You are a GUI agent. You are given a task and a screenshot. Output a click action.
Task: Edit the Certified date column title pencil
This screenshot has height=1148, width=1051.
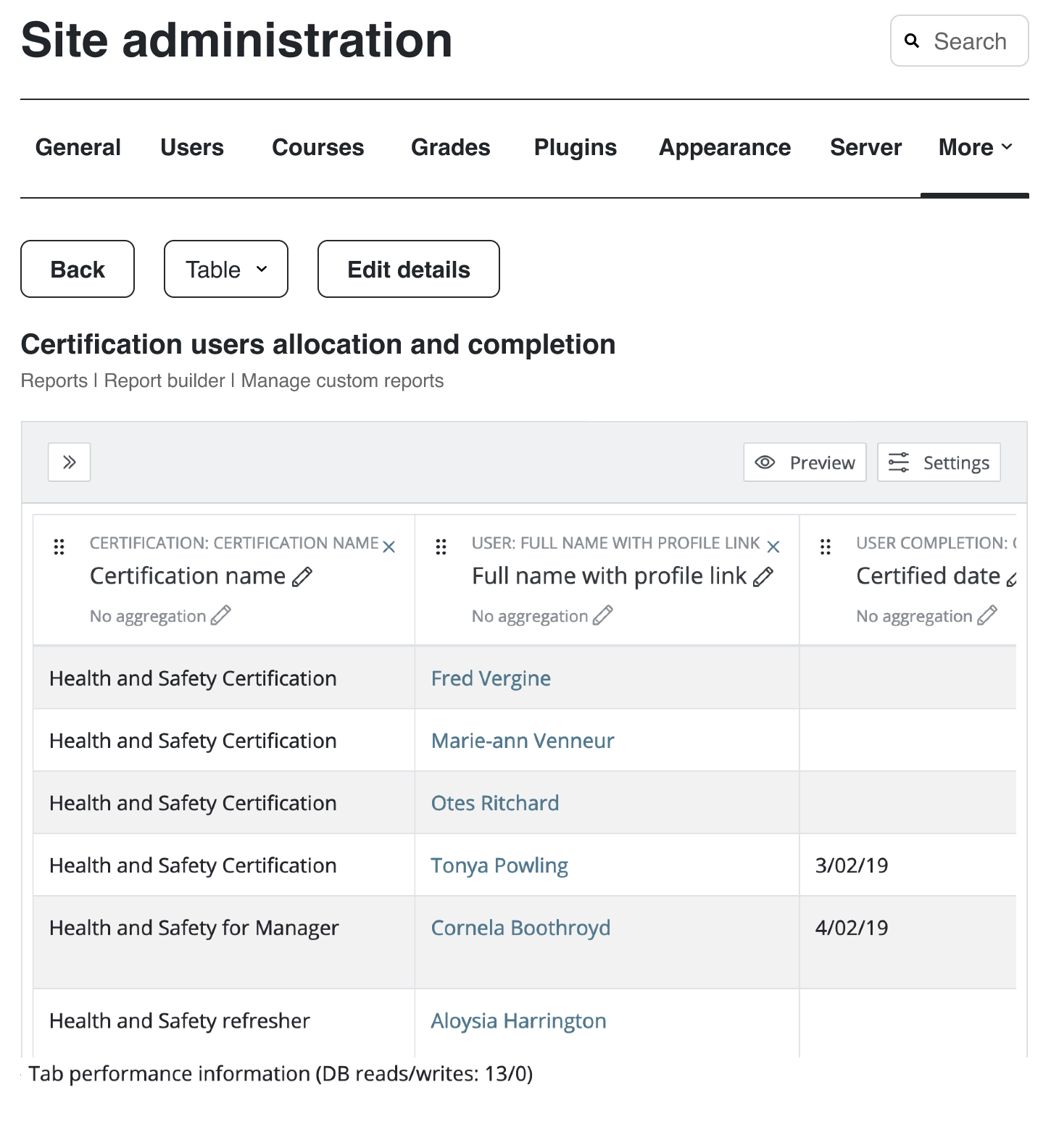click(x=1012, y=578)
